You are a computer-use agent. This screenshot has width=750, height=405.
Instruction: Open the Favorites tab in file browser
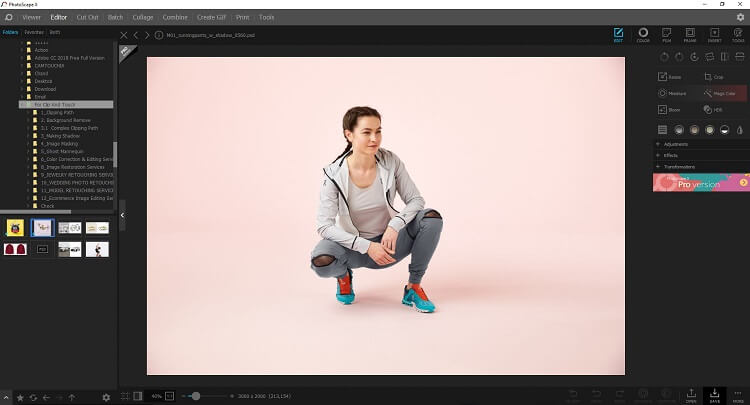pos(34,32)
